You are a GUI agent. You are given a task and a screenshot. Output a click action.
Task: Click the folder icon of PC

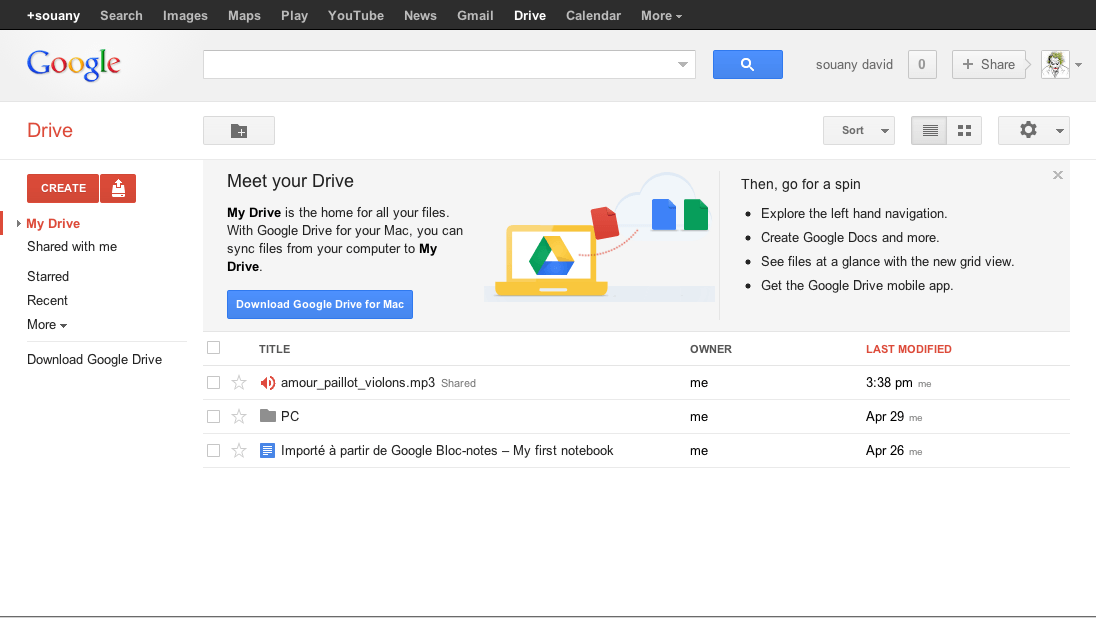point(268,416)
